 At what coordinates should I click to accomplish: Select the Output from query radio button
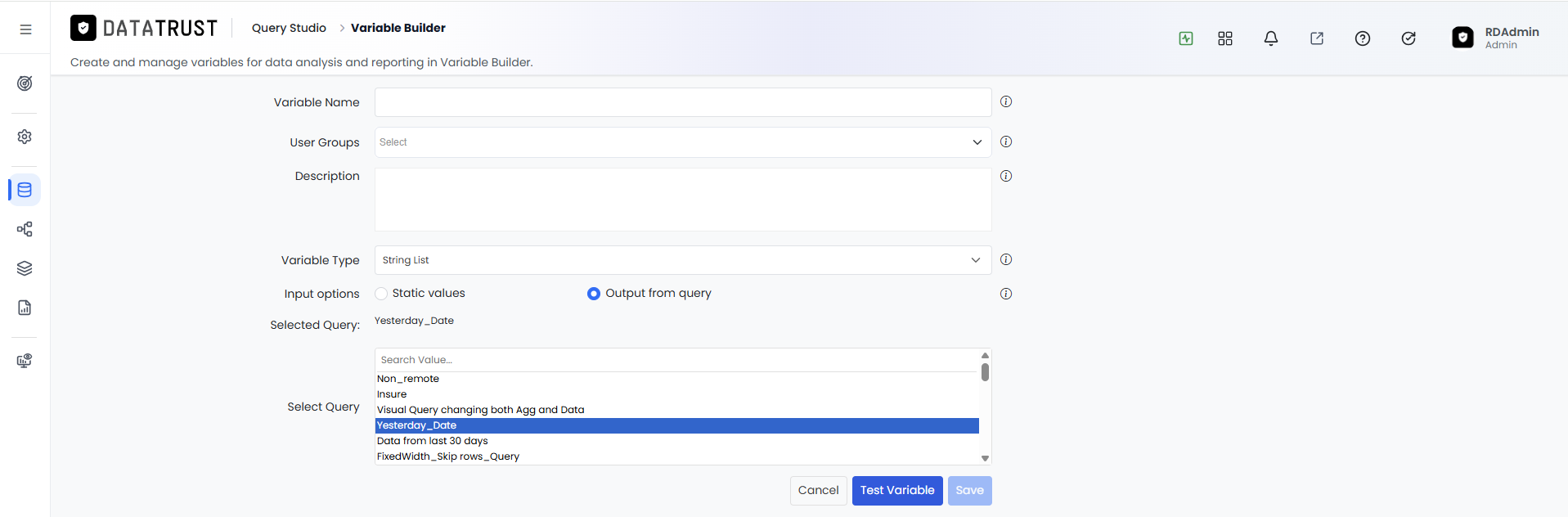click(x=594, y=294)
